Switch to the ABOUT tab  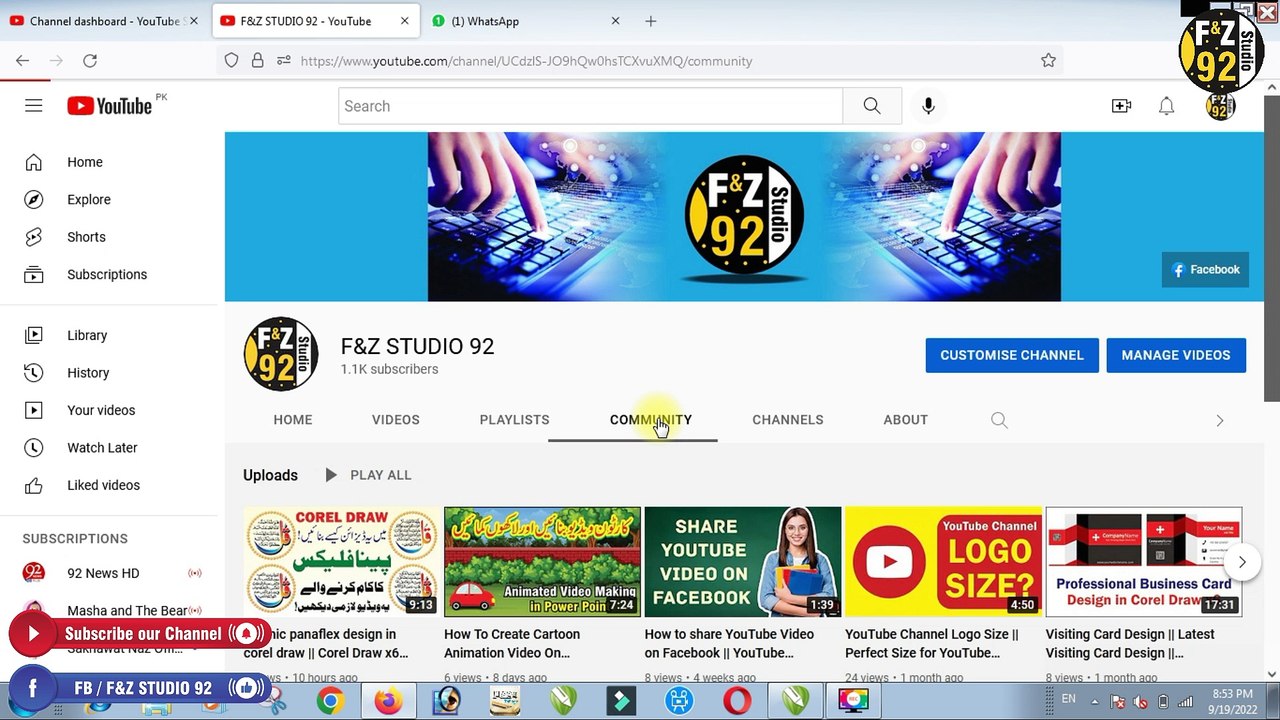point(906,420)
